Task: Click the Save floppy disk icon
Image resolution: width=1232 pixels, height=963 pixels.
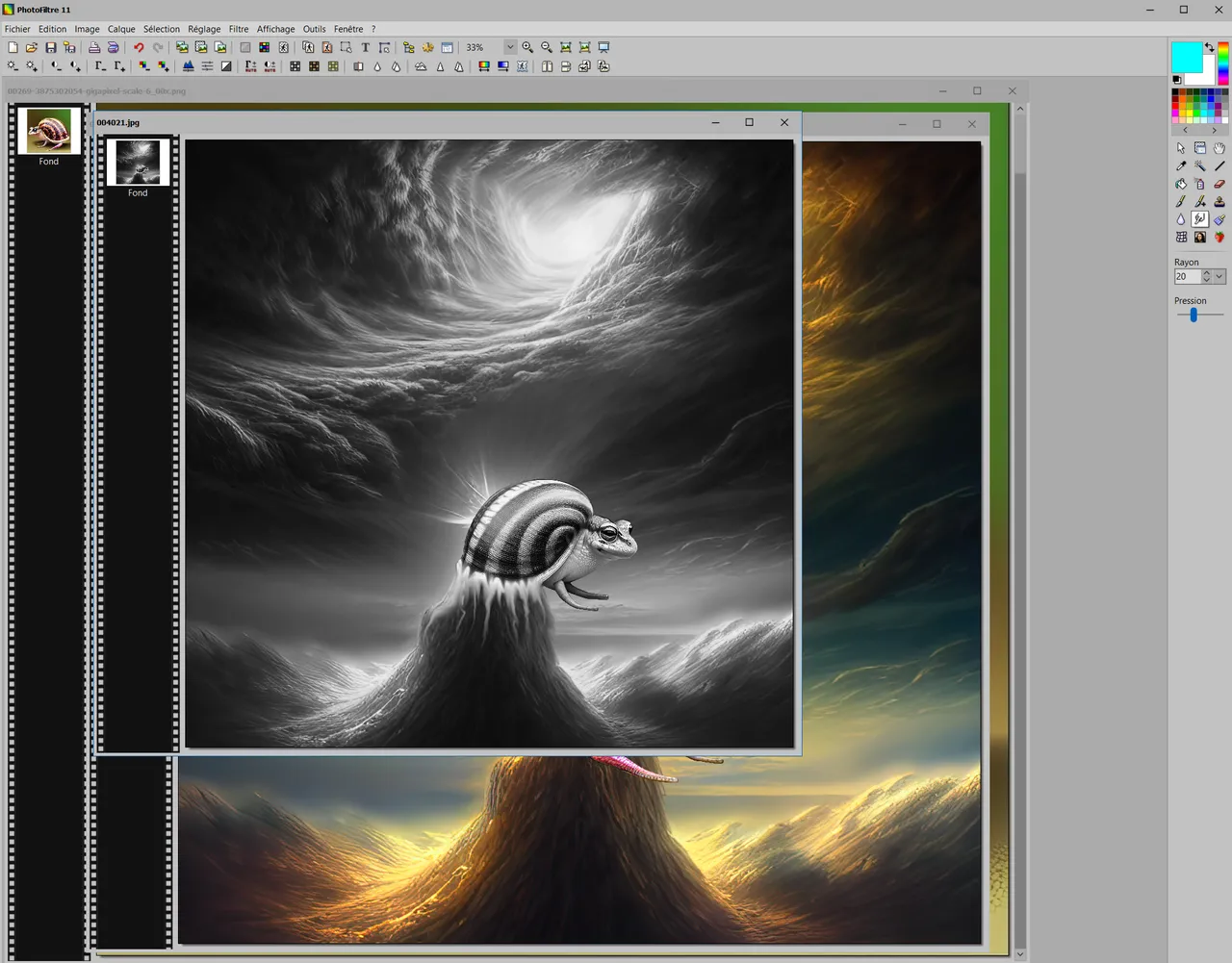Action: tap(51, 47)
